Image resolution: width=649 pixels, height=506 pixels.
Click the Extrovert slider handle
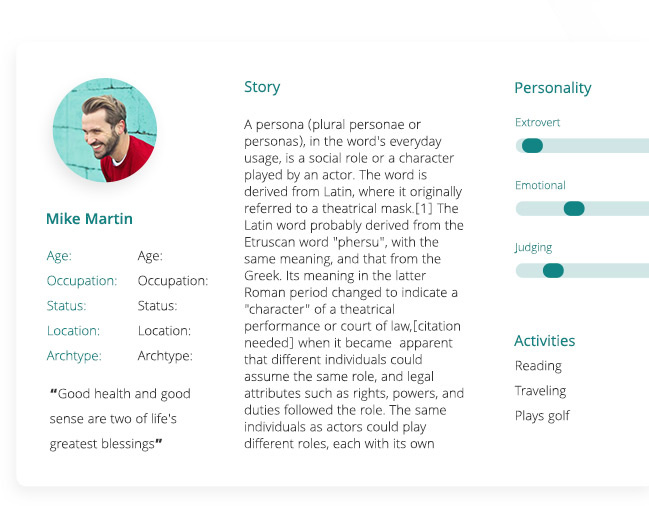[x=532, y=146]
